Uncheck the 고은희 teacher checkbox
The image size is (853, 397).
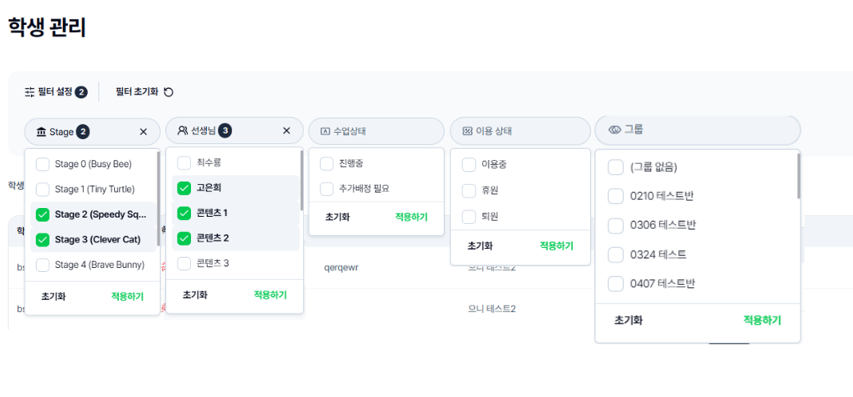click(184, 188)
